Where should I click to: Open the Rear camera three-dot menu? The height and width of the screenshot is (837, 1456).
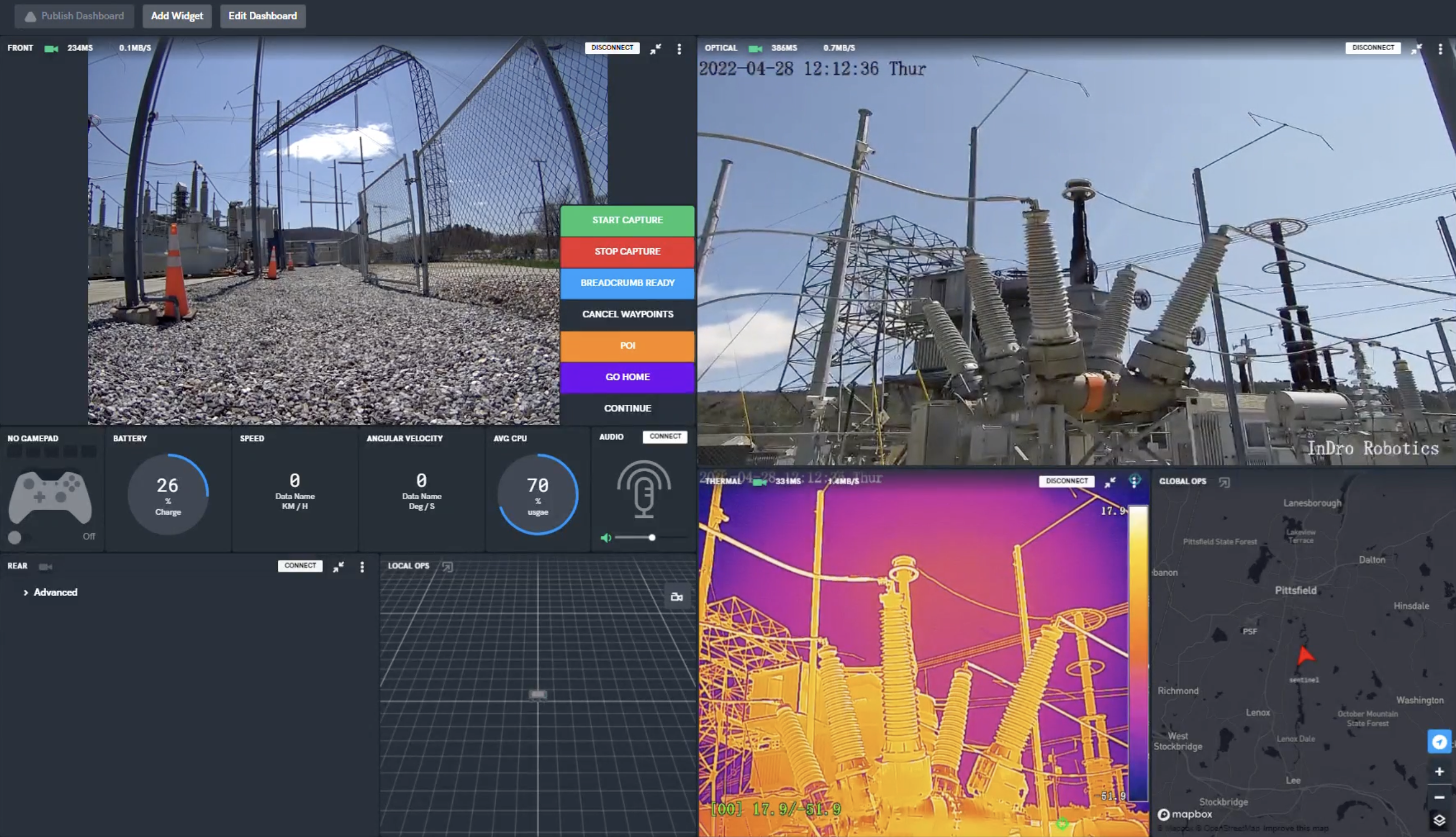tap(362, 567)
